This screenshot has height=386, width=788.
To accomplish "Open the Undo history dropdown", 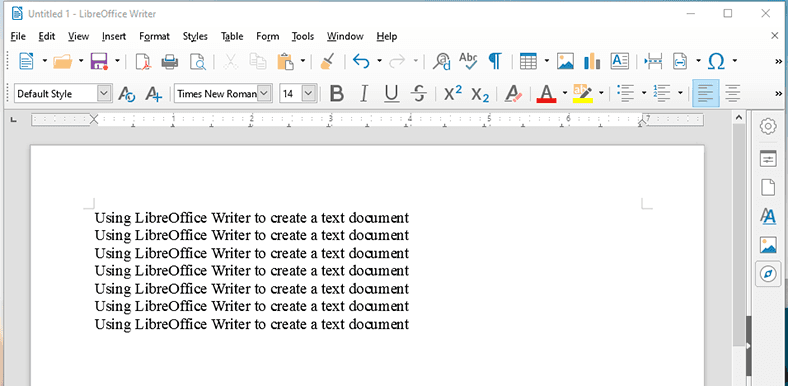I will (379, 61).
